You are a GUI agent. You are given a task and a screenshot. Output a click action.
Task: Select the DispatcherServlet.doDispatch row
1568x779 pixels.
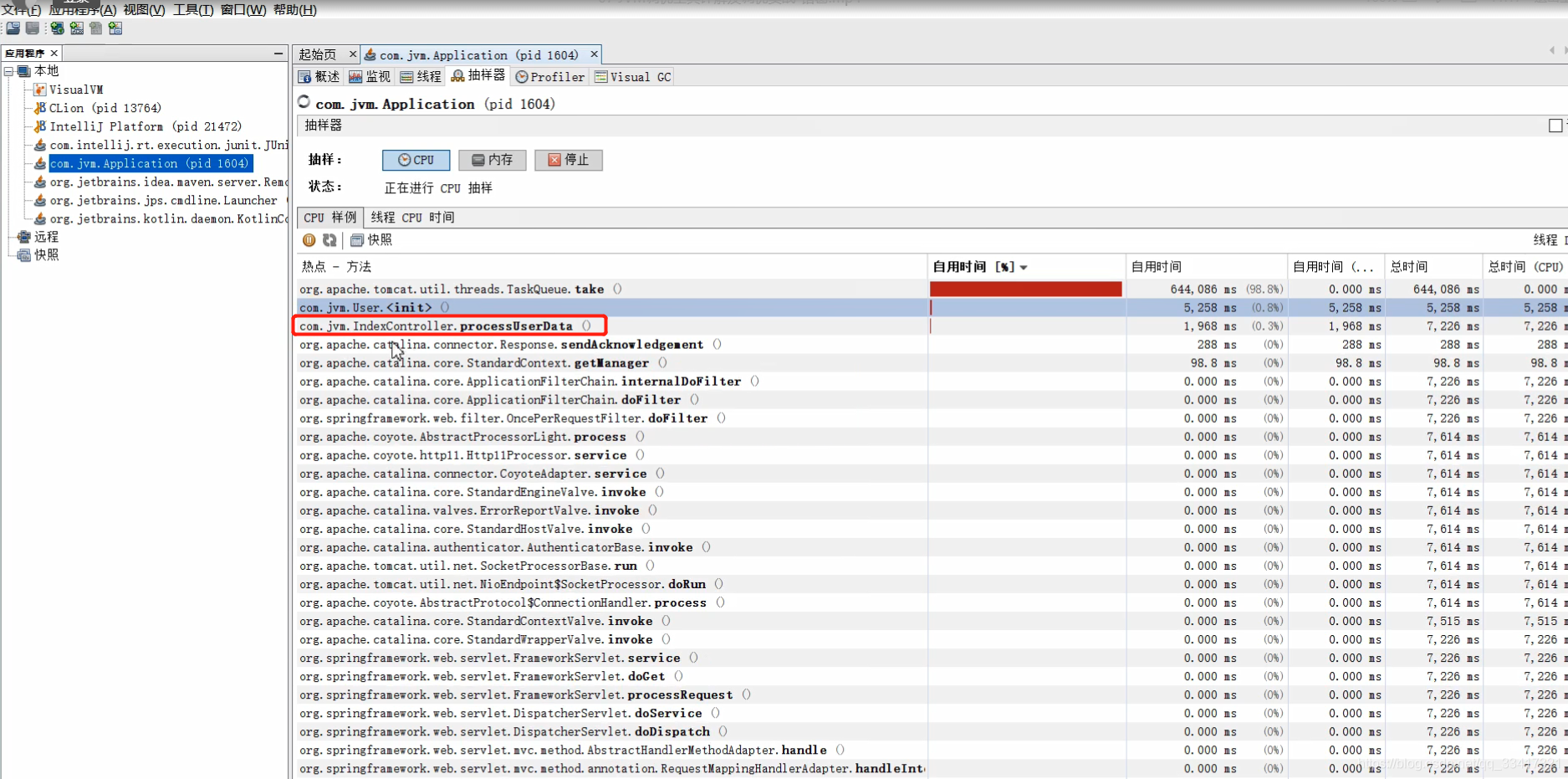point(932,732)
